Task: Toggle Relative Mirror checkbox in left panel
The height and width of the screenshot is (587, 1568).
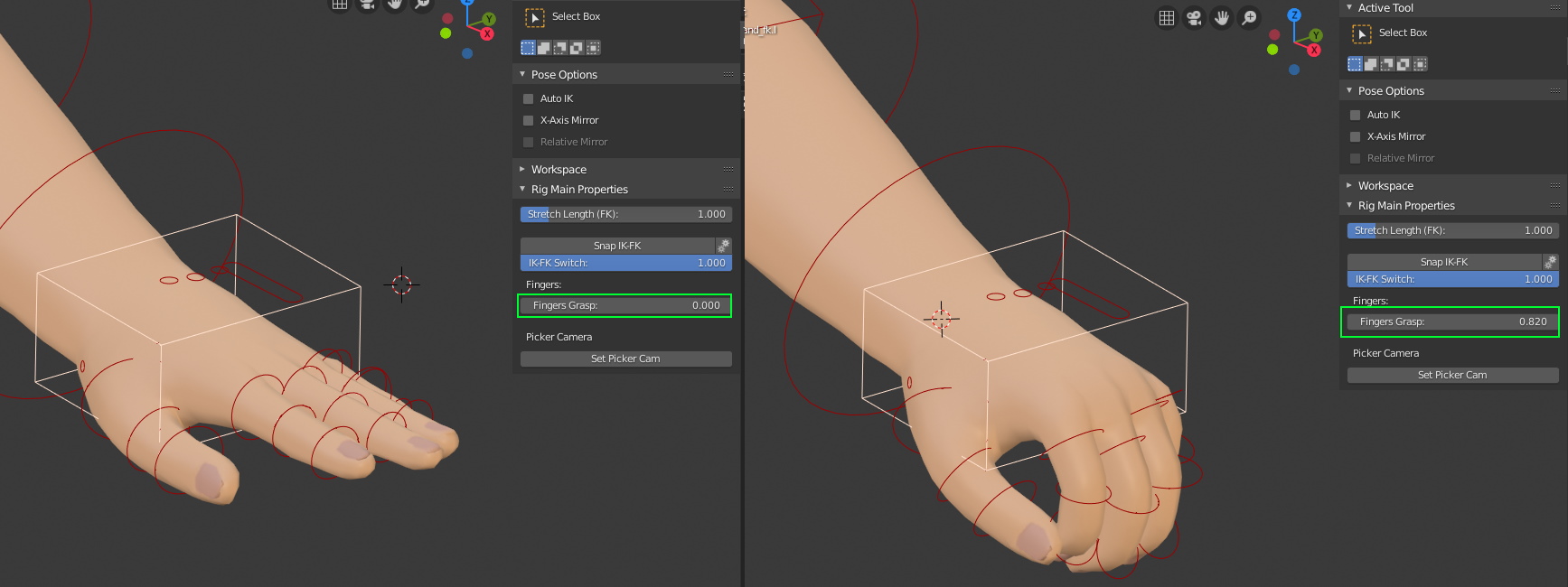Action: (x=529, y=142)
